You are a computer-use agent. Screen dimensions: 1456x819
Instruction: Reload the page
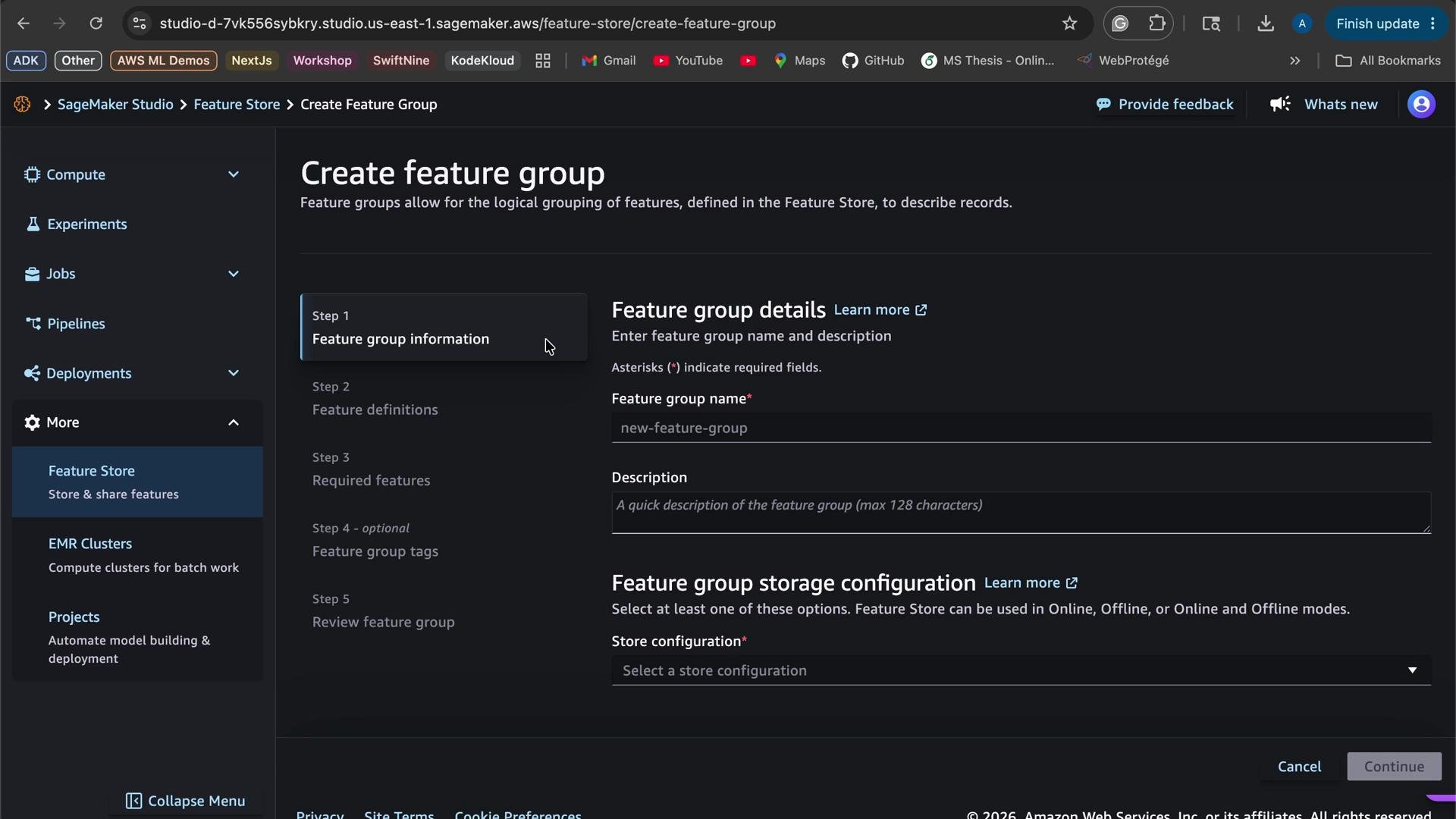[96, 24]
